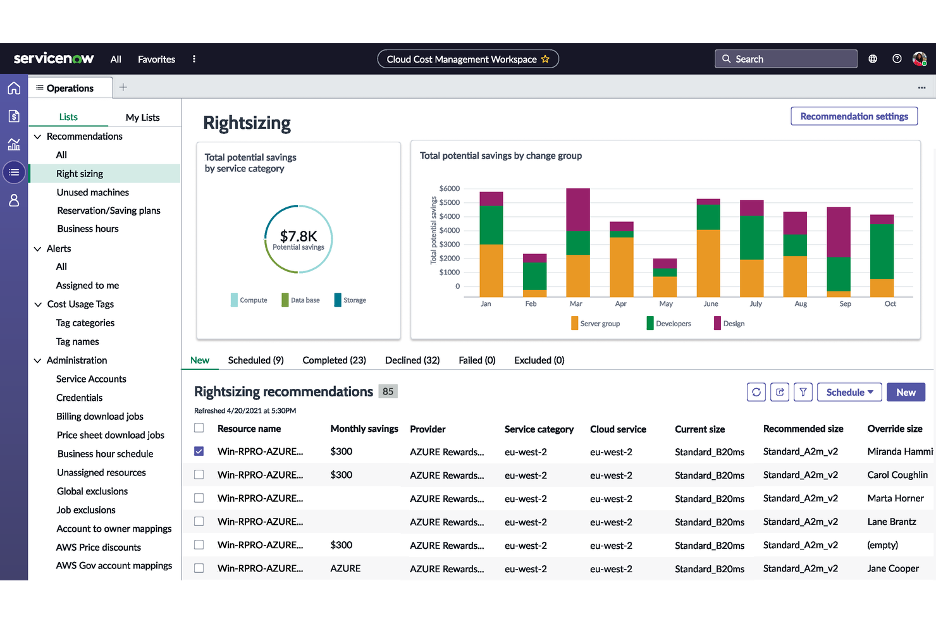This screenshot has height=624, width=936.
Task: Open Recommendation settings
Action: (853, 116)
